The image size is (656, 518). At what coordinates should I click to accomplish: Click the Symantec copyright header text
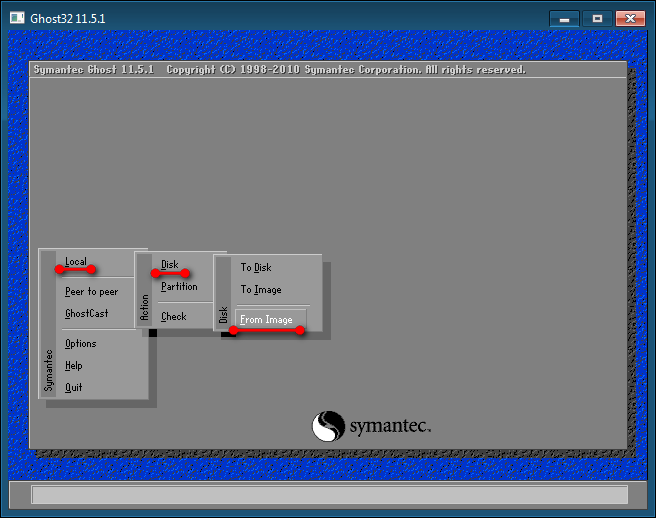click(279, 69)
